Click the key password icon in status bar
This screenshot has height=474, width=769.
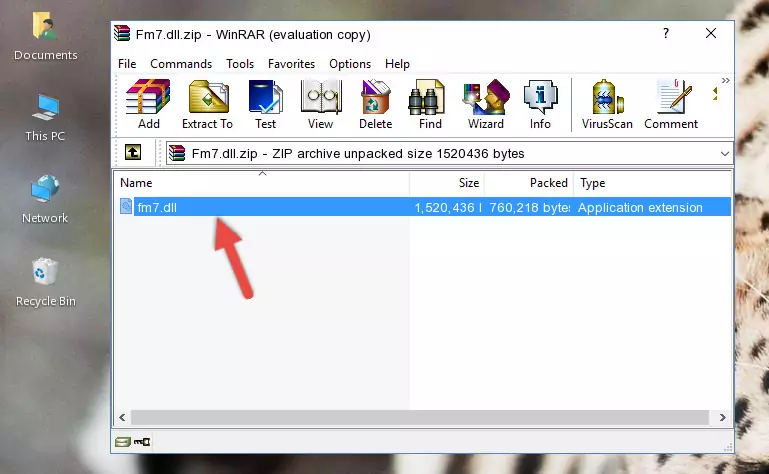pos(142,442)
